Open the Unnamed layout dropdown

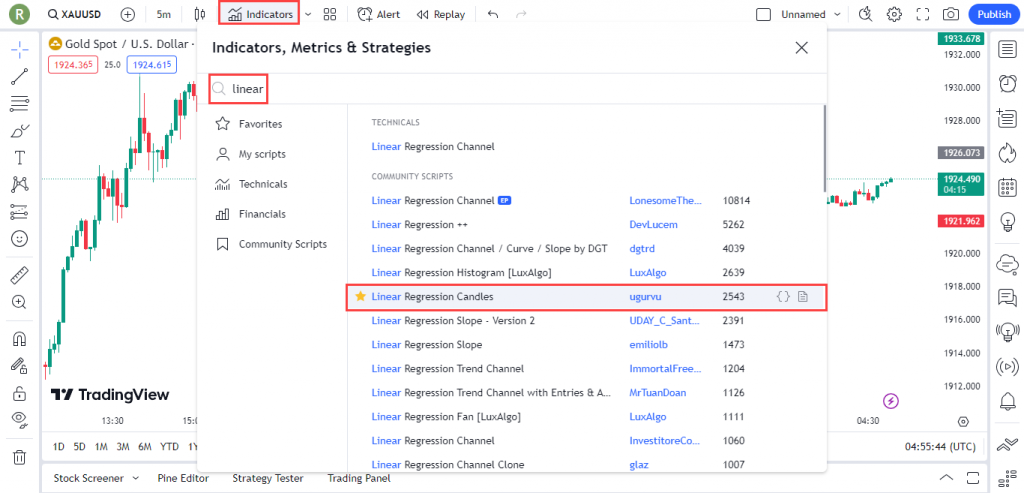click(812, 14)
